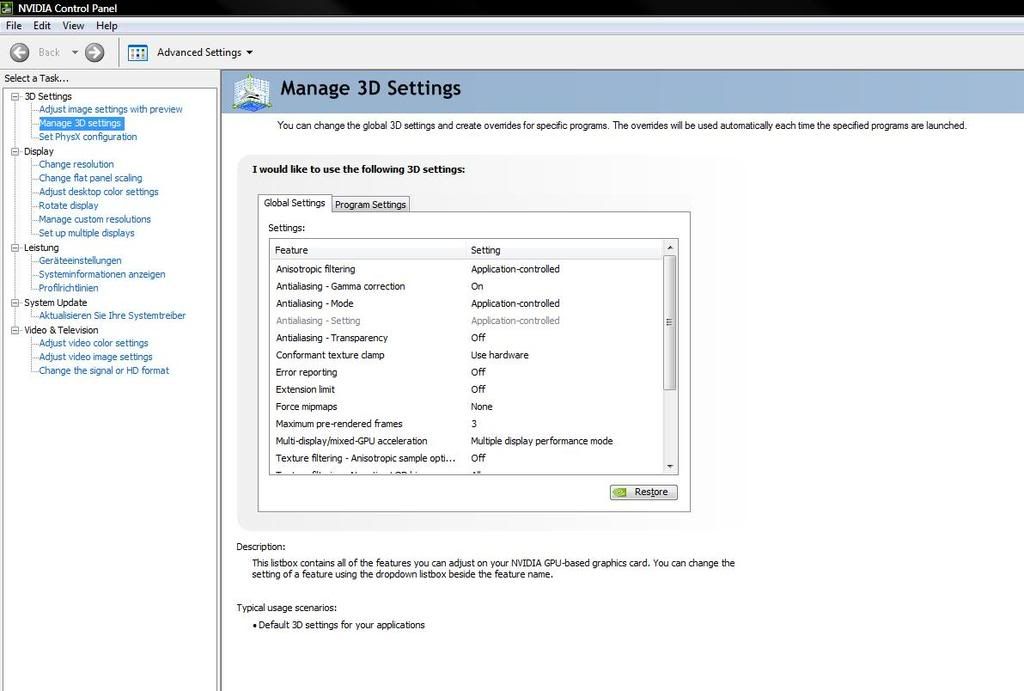The width and height of the screenshot is (1024, 691).
Task: Click the Use hardware setting value
Action: point(500,355)
